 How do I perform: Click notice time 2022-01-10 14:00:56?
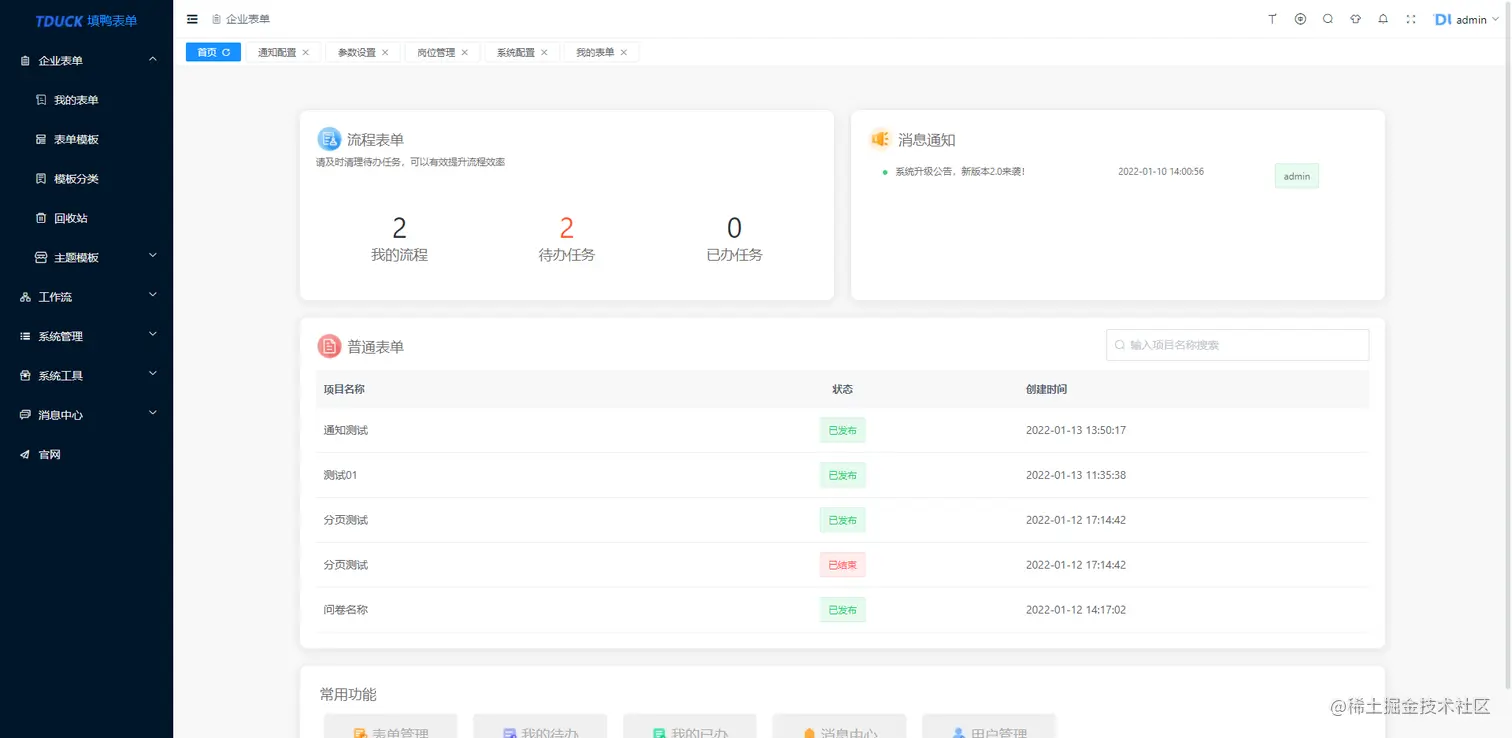[1161, 172]
